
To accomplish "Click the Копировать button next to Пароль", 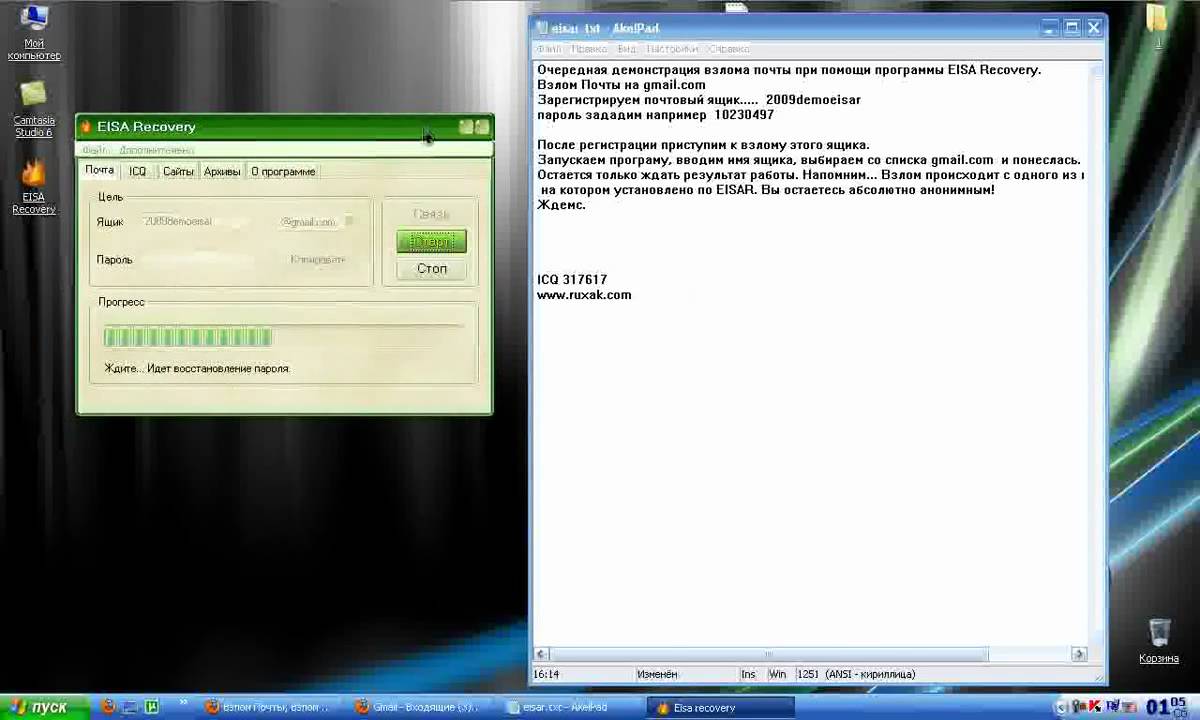I will click(318, 260).
